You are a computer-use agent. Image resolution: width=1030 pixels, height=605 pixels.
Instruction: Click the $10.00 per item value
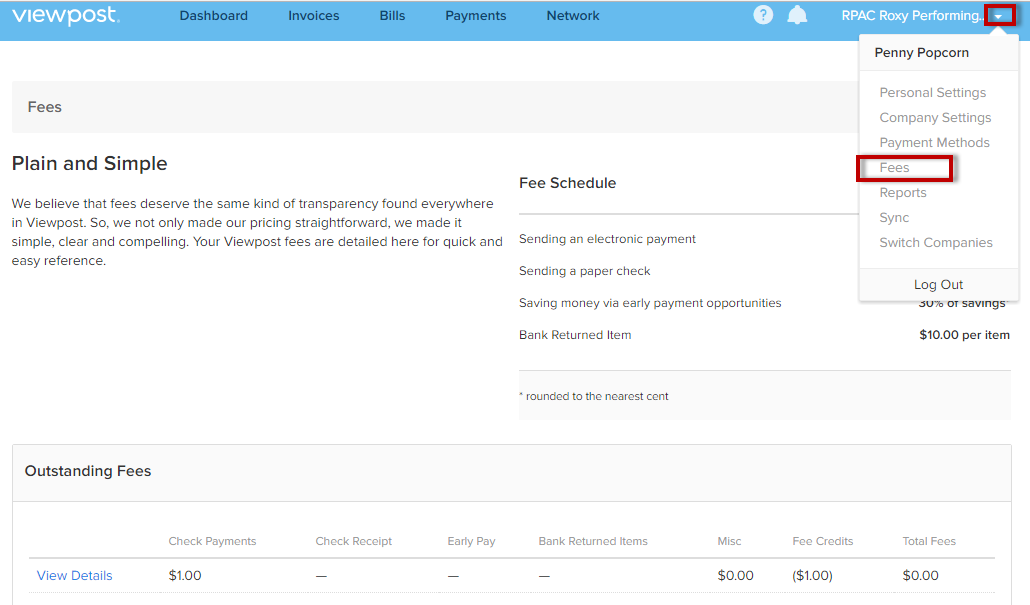pos(964,335)
